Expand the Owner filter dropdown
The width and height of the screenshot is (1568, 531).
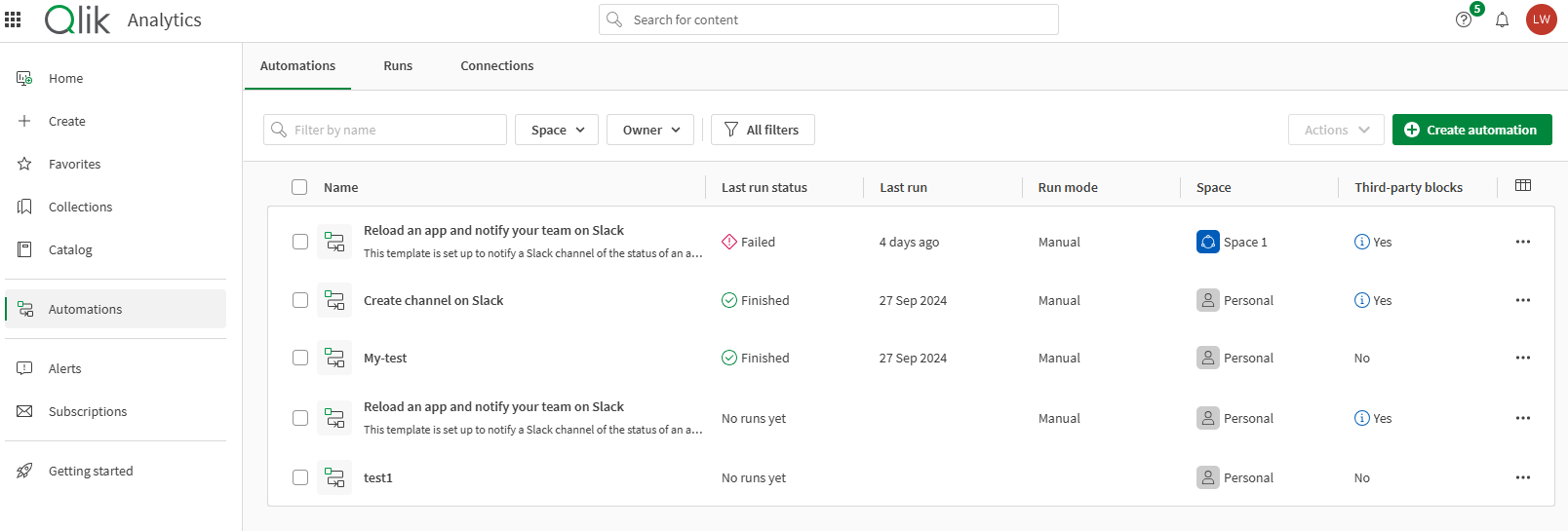(650, 130)
